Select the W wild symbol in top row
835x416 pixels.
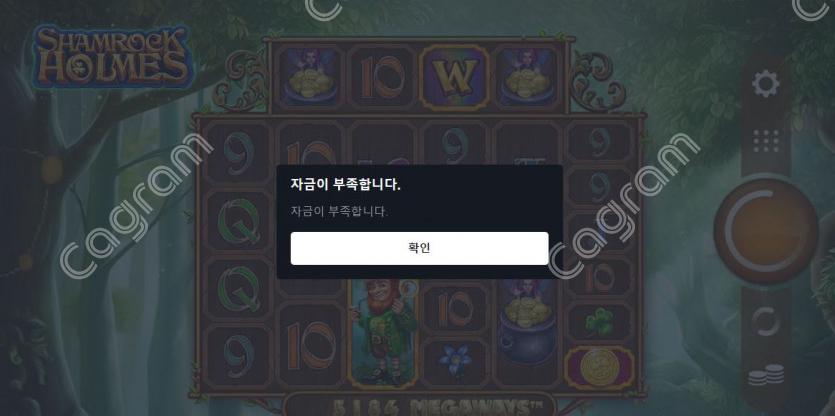tap(454, 77)
